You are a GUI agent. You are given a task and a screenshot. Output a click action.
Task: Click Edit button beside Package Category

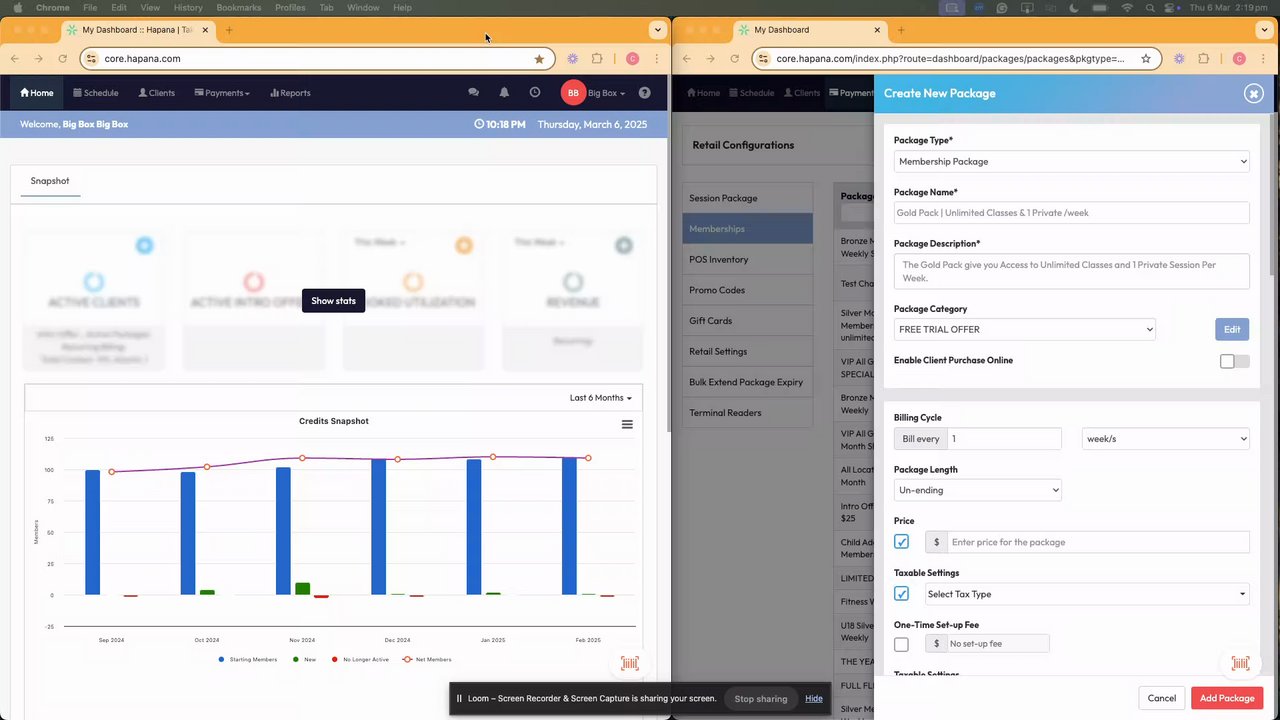(x=1232, y=329)
